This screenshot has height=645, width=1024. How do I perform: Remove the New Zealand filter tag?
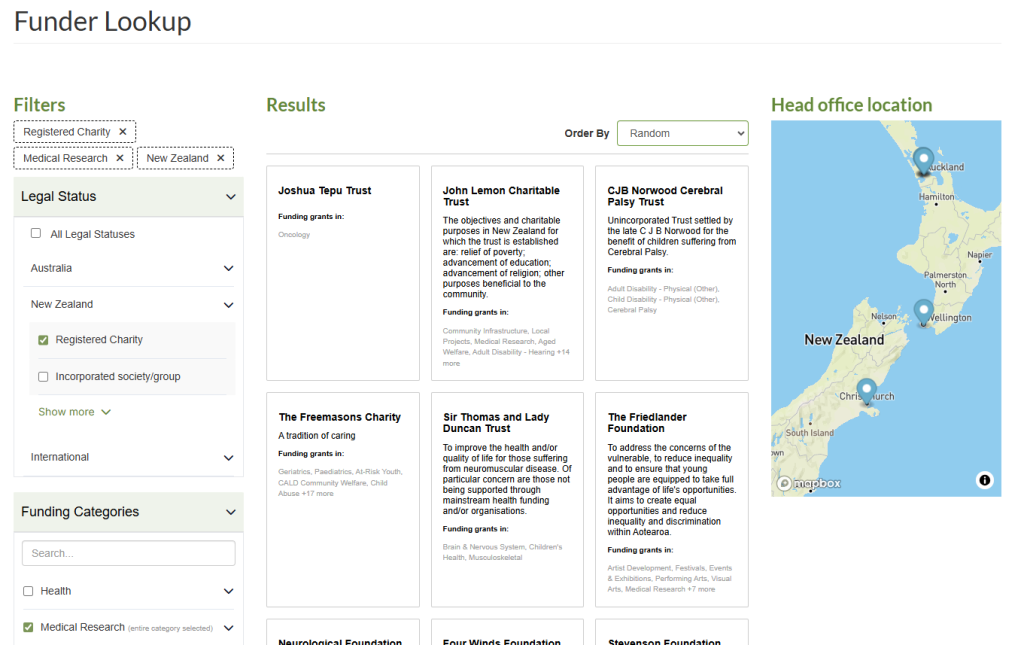coord(220,158)
